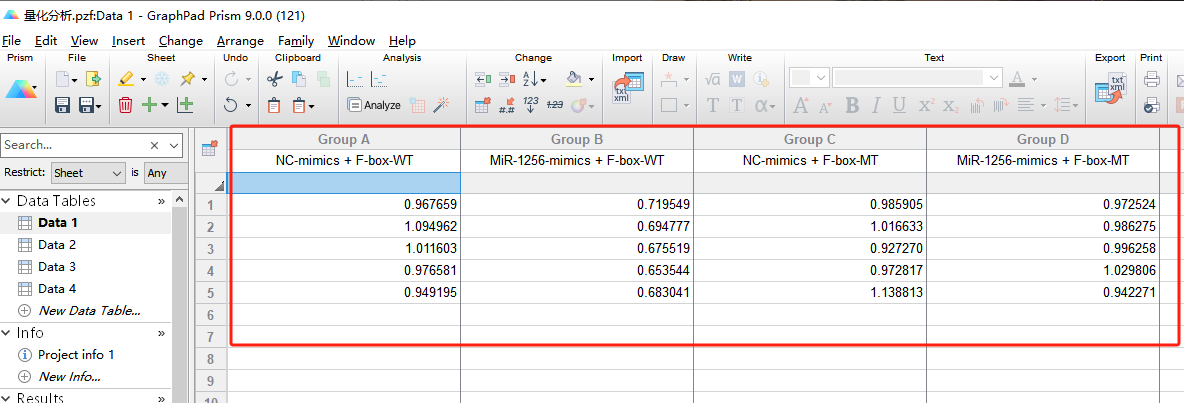
Task: Click the Analyze button
Action: click(374, 105)
